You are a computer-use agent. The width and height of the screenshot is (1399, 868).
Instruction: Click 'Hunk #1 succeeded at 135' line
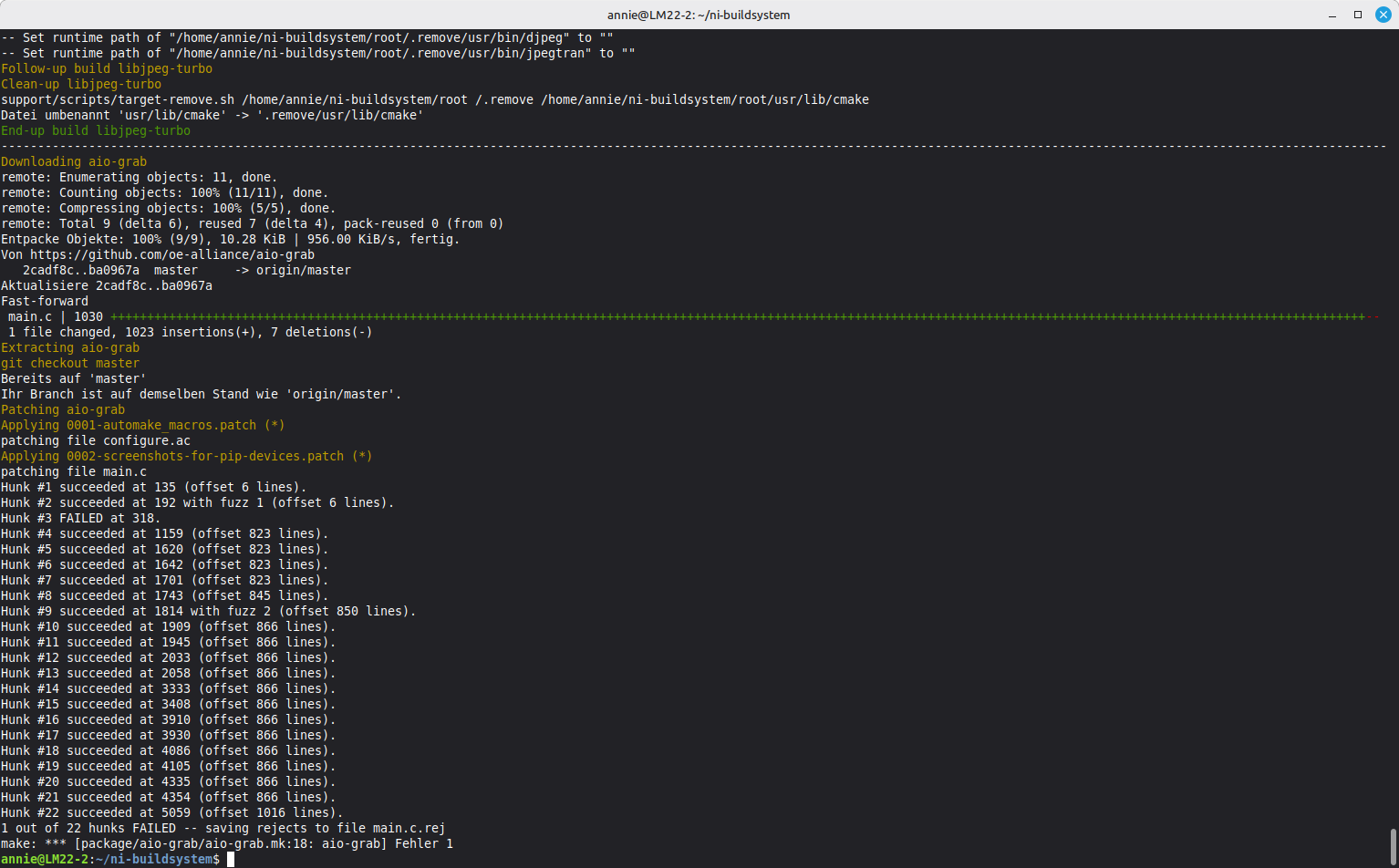click(x=154, y=487)
